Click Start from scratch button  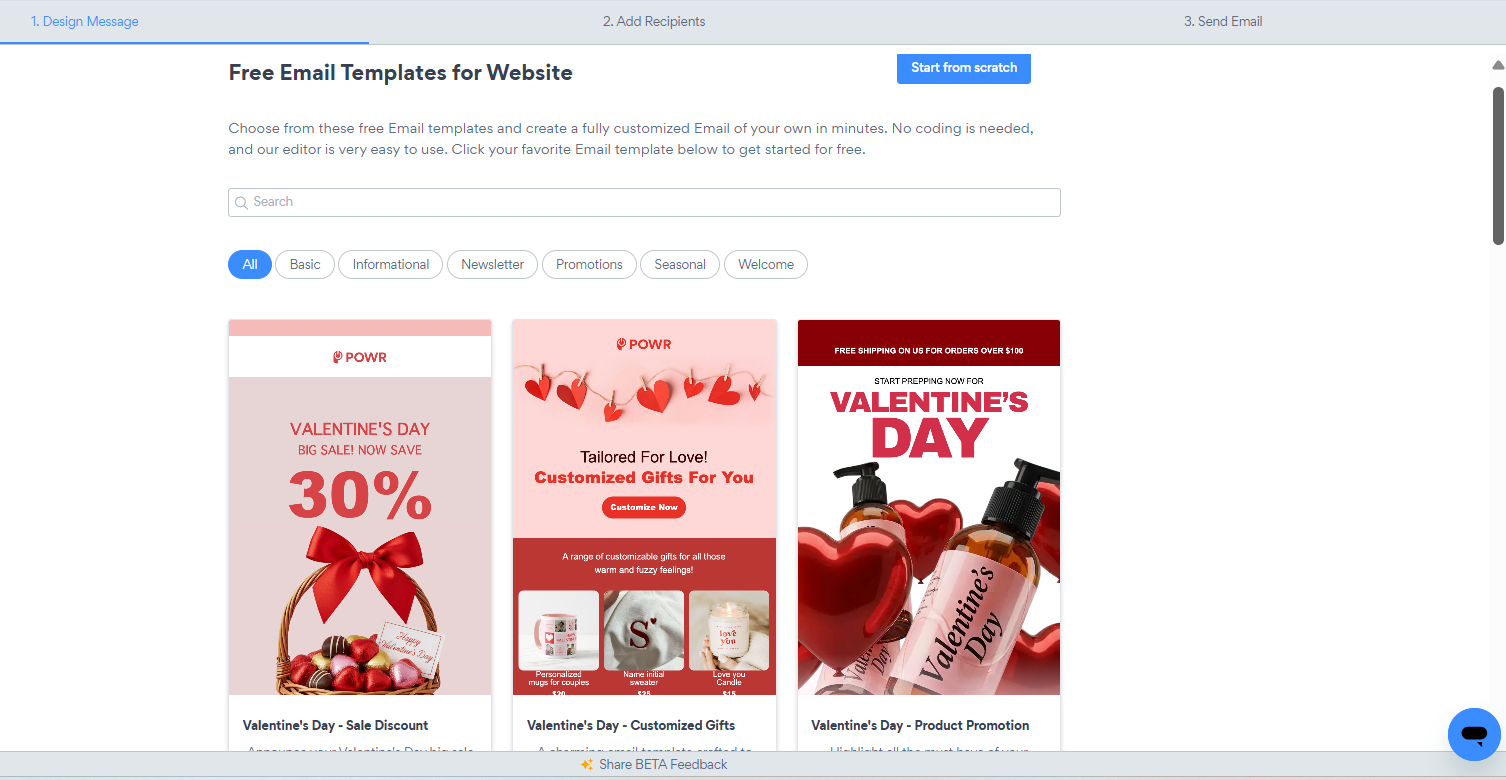pyautogui.click(x=964, y=68)
